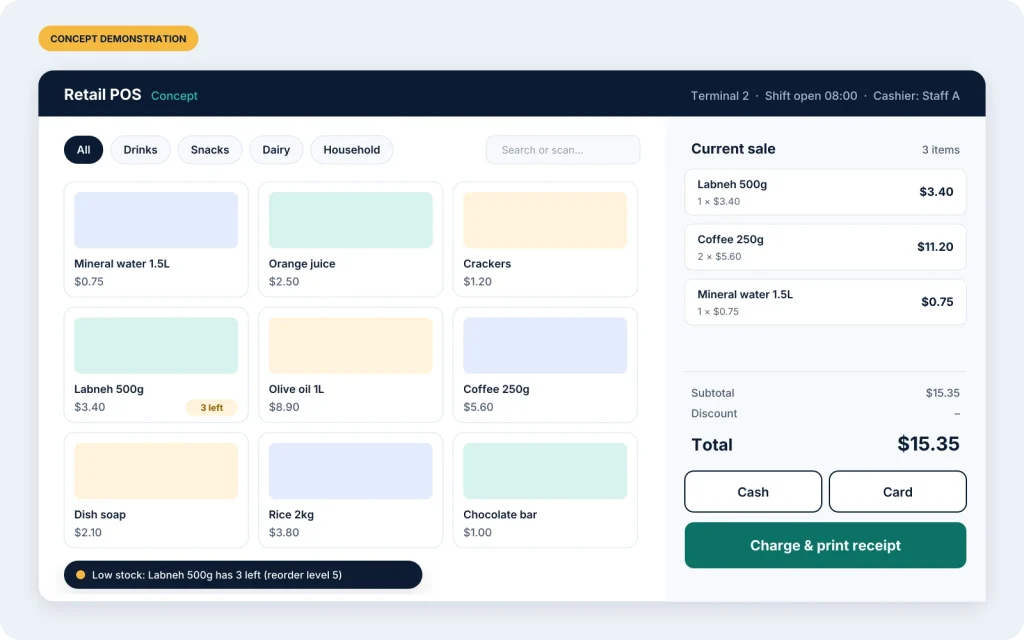Add Orange juice to the sale
Image resolution: width=1024 pixels, height=640 pixels.
tap(351, 240)
